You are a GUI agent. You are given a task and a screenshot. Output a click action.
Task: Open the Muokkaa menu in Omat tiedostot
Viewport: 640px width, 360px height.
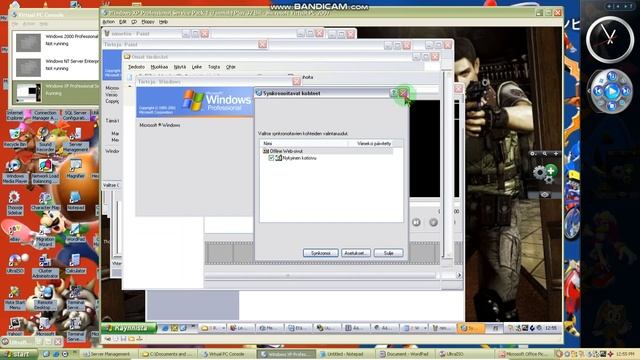tap(159, 67)
